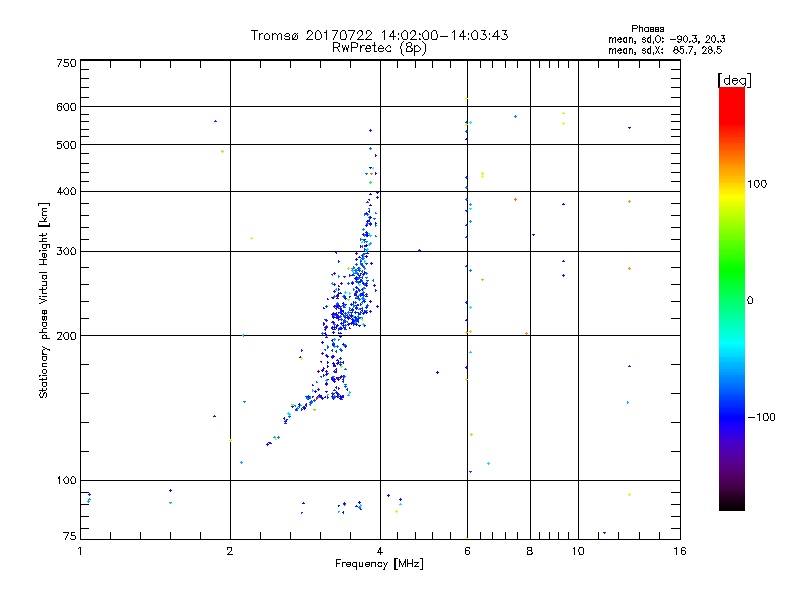Click the x-axis tick label '8'
The width and height of the screenshot is (800, 600).
click(x=530, y=551)
